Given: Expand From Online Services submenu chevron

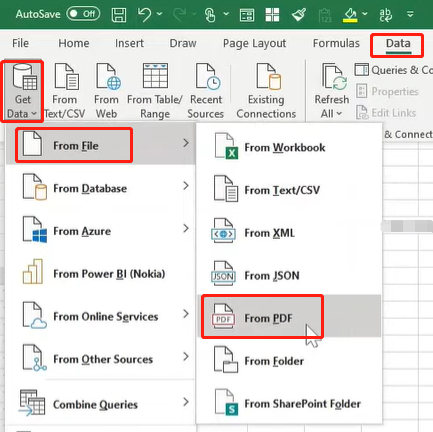Looking at the screenshot, I should pos(186,314).
